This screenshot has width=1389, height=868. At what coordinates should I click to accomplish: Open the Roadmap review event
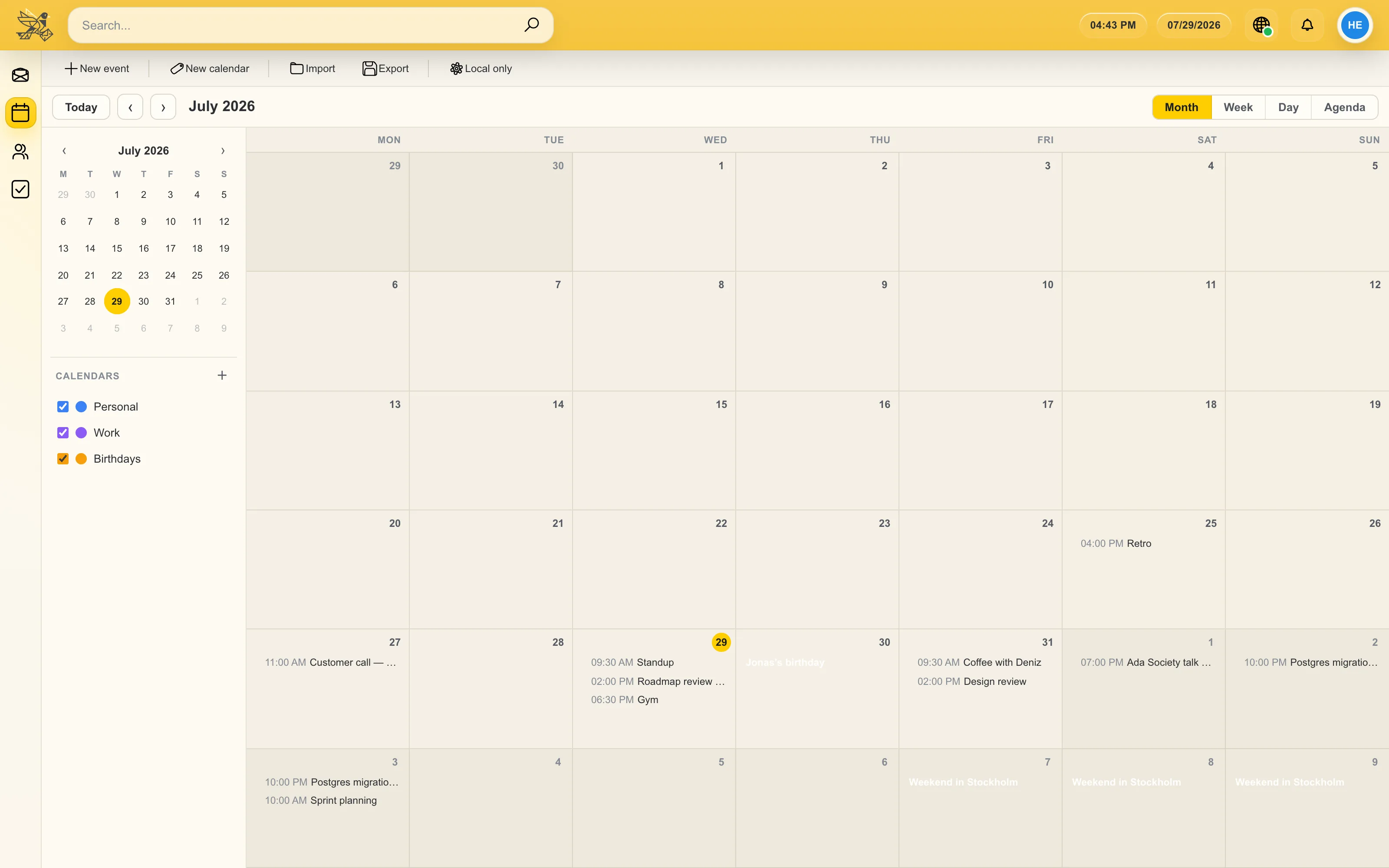tap(654, 681)
